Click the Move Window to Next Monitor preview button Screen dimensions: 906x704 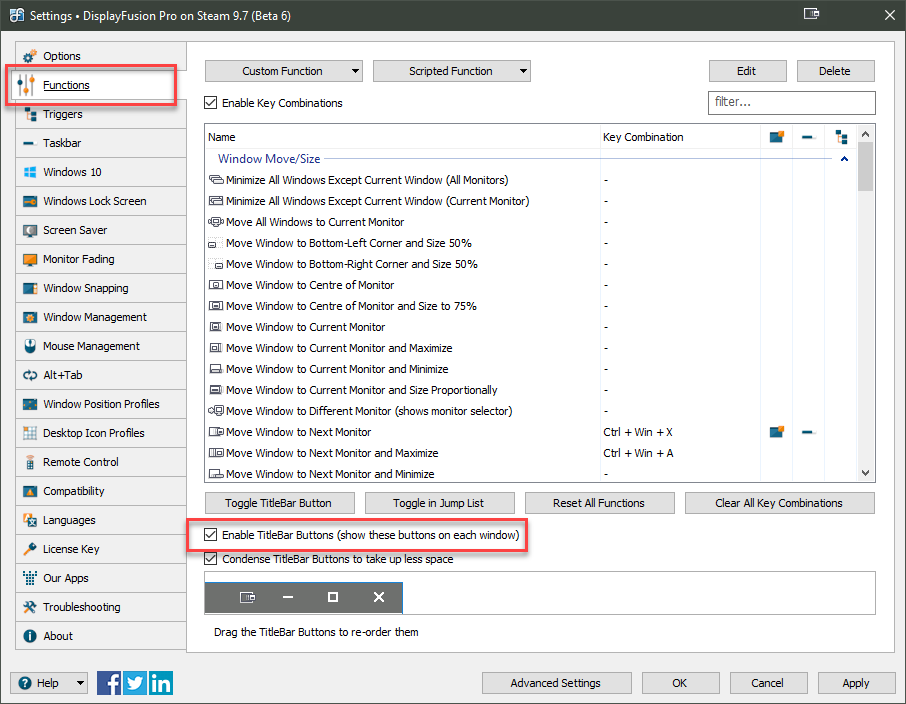tap(248, 597)
